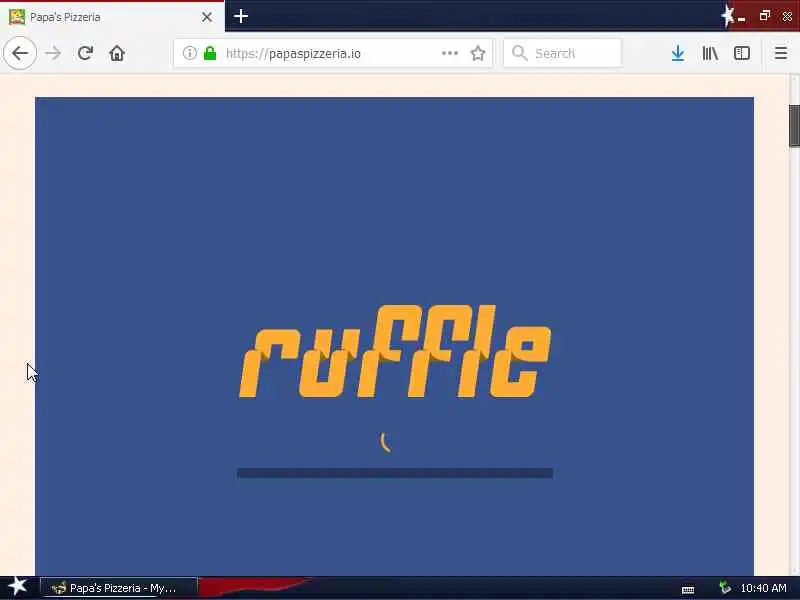Click the papaspizzeria.io URL field
Viewport: 800px width, 600px height.
click(333, 53)
